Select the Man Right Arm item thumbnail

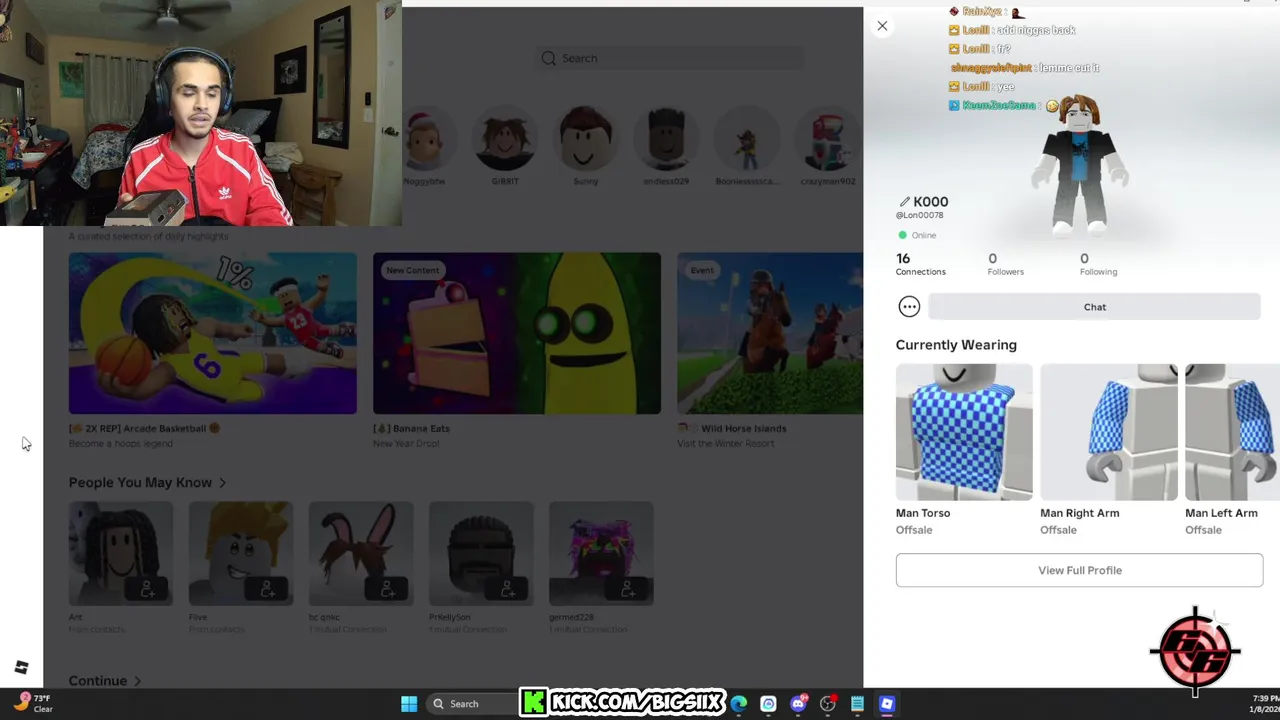tap(1108, 432)
